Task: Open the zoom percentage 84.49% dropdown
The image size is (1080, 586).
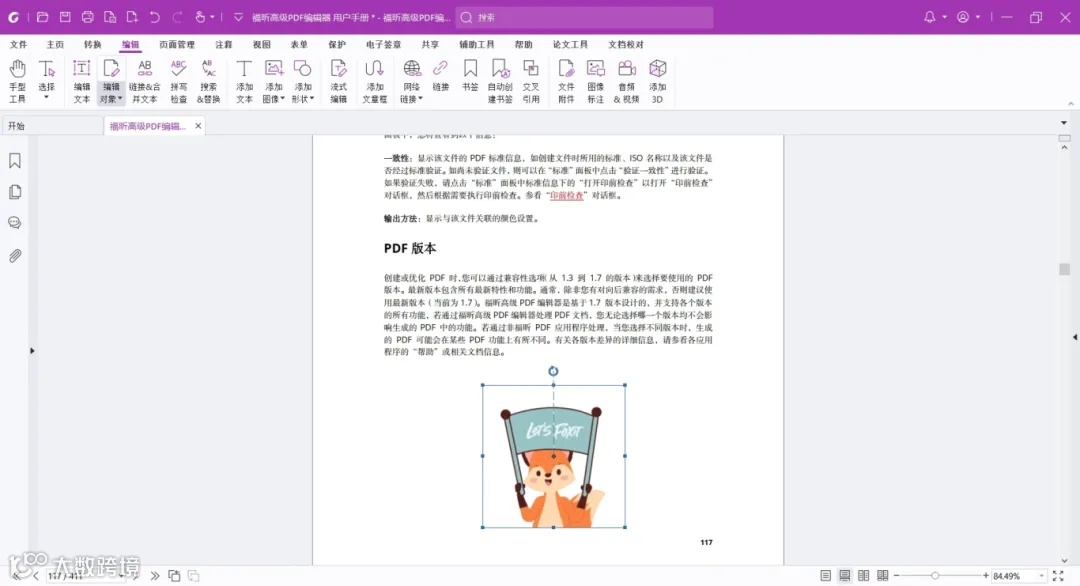Action: click(x=1041, y=576)
